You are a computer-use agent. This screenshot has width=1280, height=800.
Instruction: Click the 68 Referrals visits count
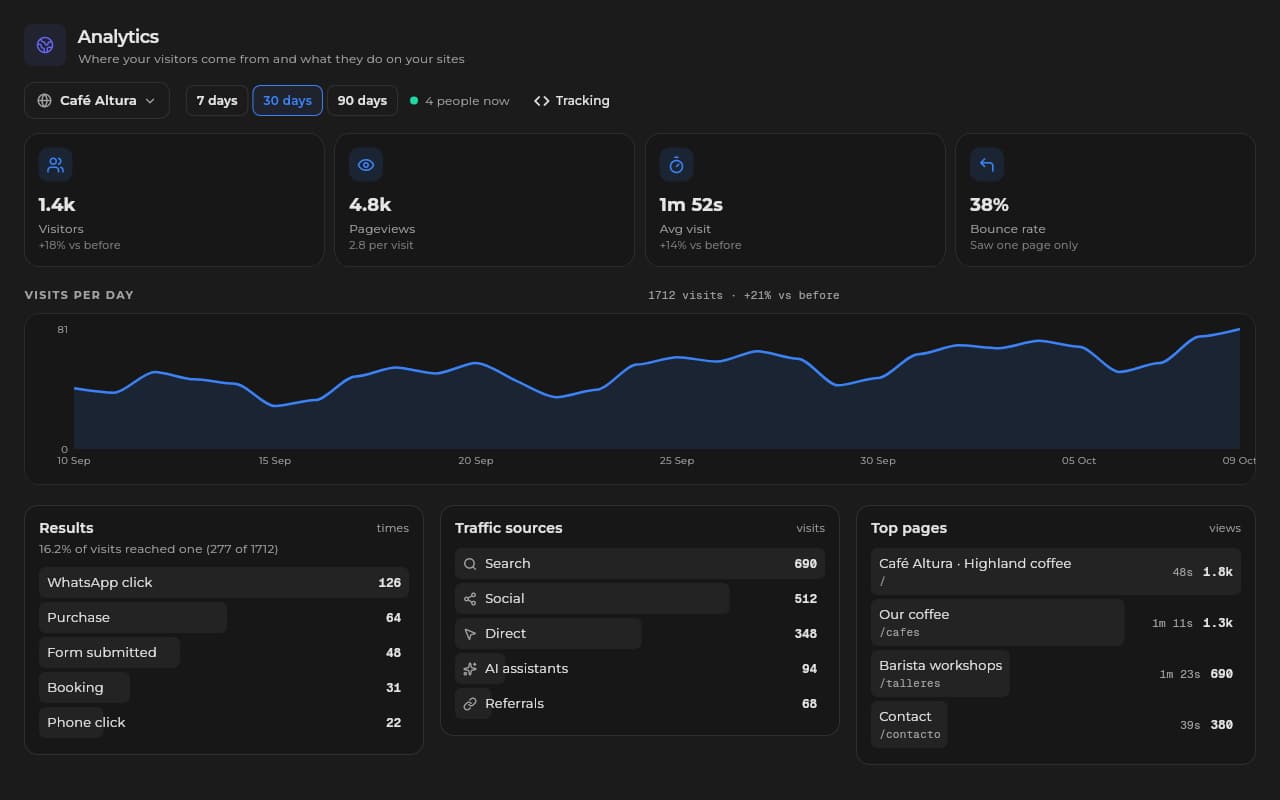tap(810, 704)
